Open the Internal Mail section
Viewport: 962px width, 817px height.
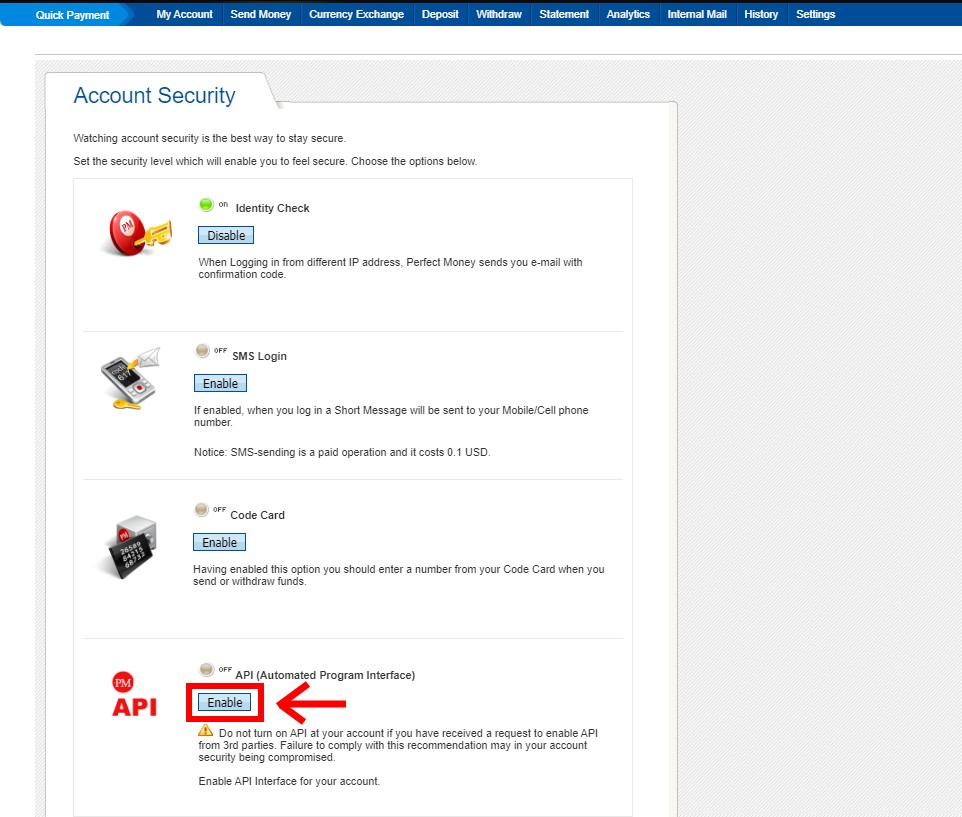pos(697,15)
